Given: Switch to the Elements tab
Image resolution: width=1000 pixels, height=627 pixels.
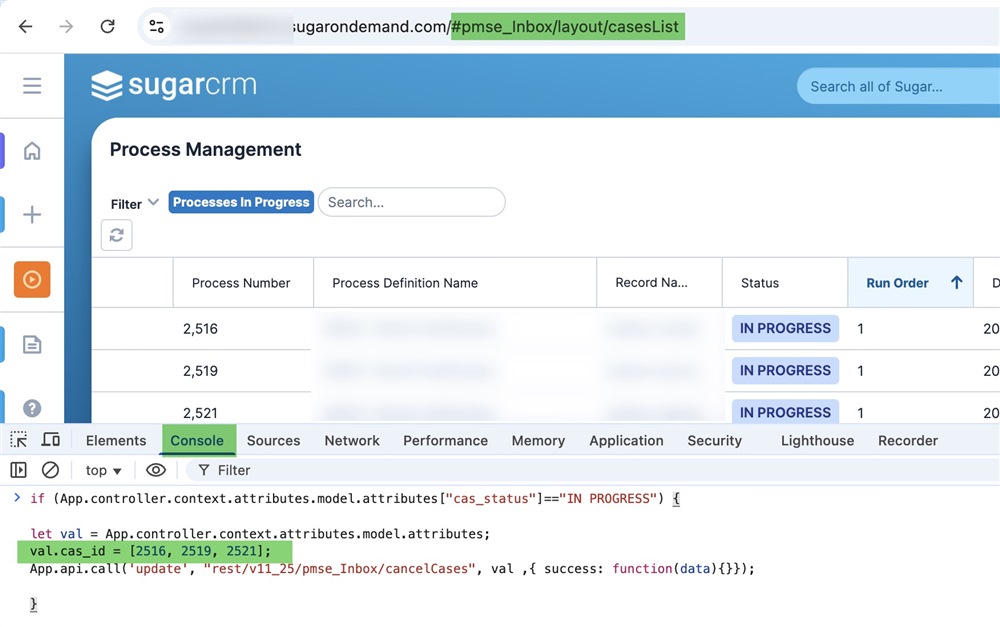Looking at the screenshot, I should click(115, 440).
